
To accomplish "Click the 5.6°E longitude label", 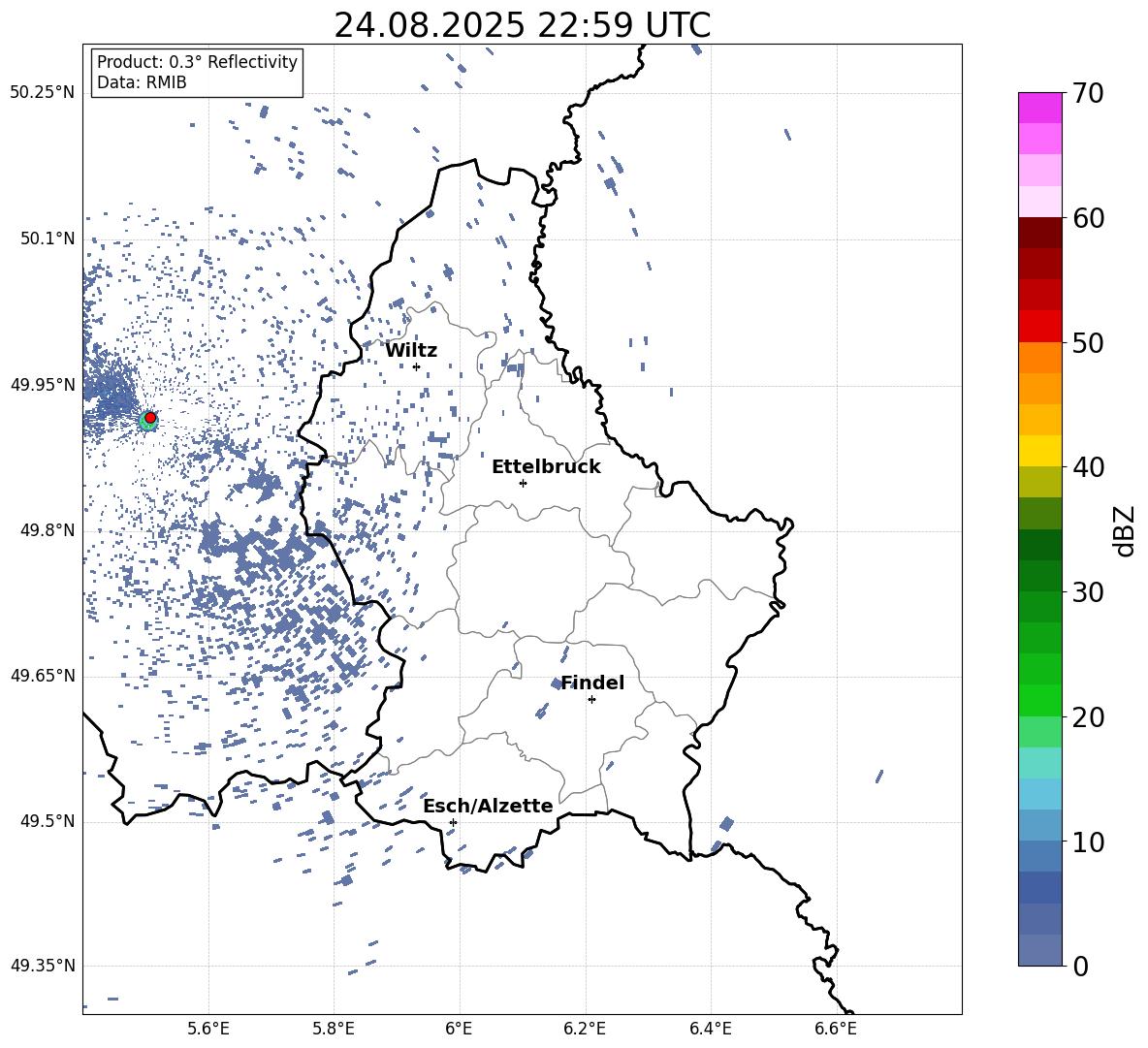I will point(208,1029).
